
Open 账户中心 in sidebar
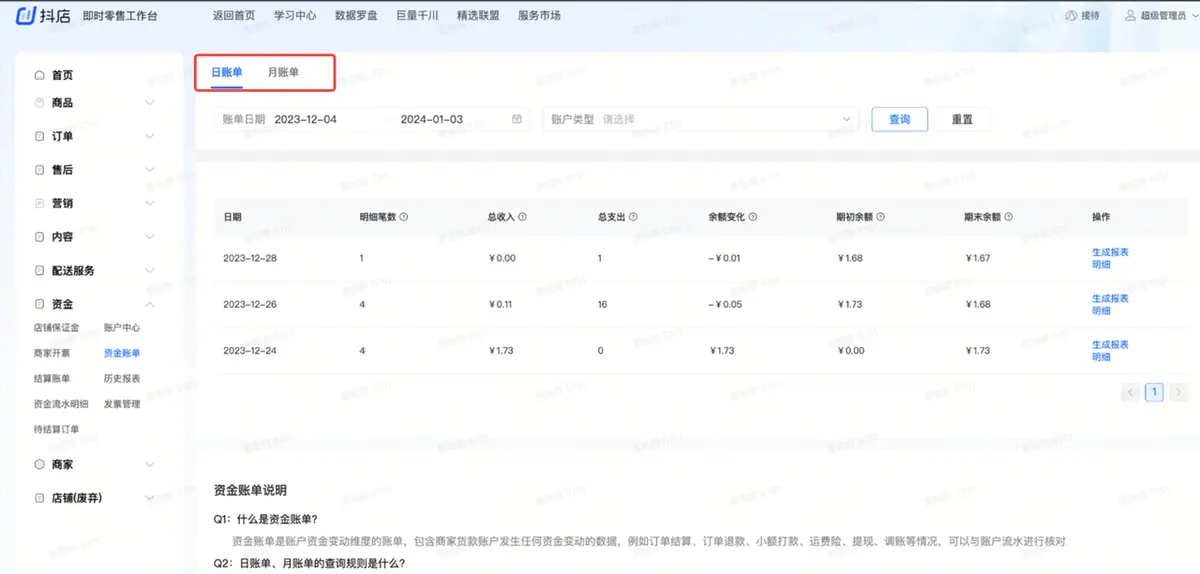click(x=122, y=327)
